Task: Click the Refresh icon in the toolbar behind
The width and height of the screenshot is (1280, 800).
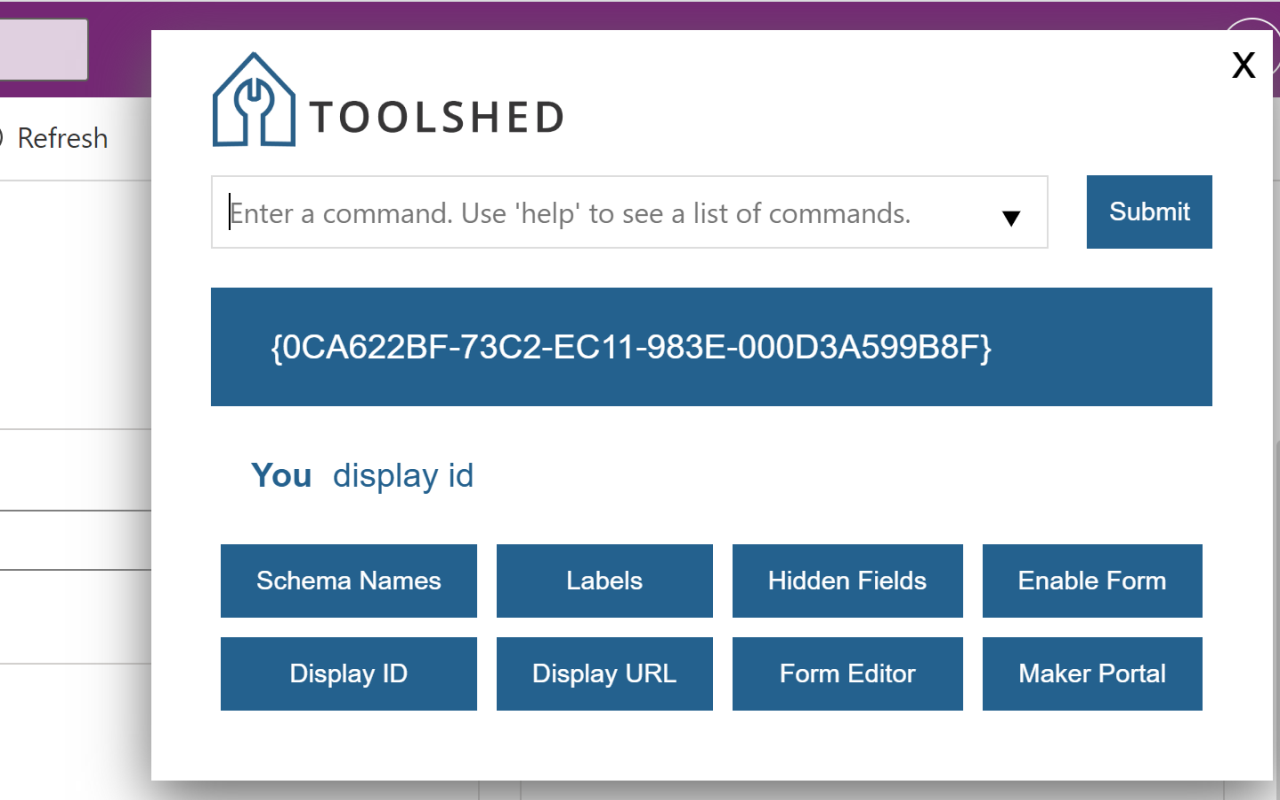Action: [5, 138]
